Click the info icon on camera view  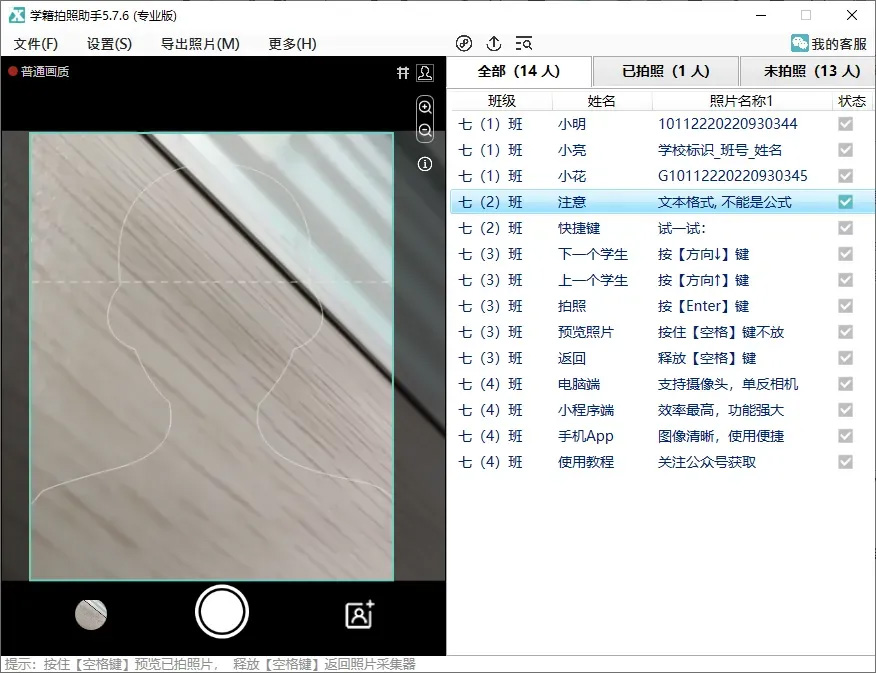(425, 164)
